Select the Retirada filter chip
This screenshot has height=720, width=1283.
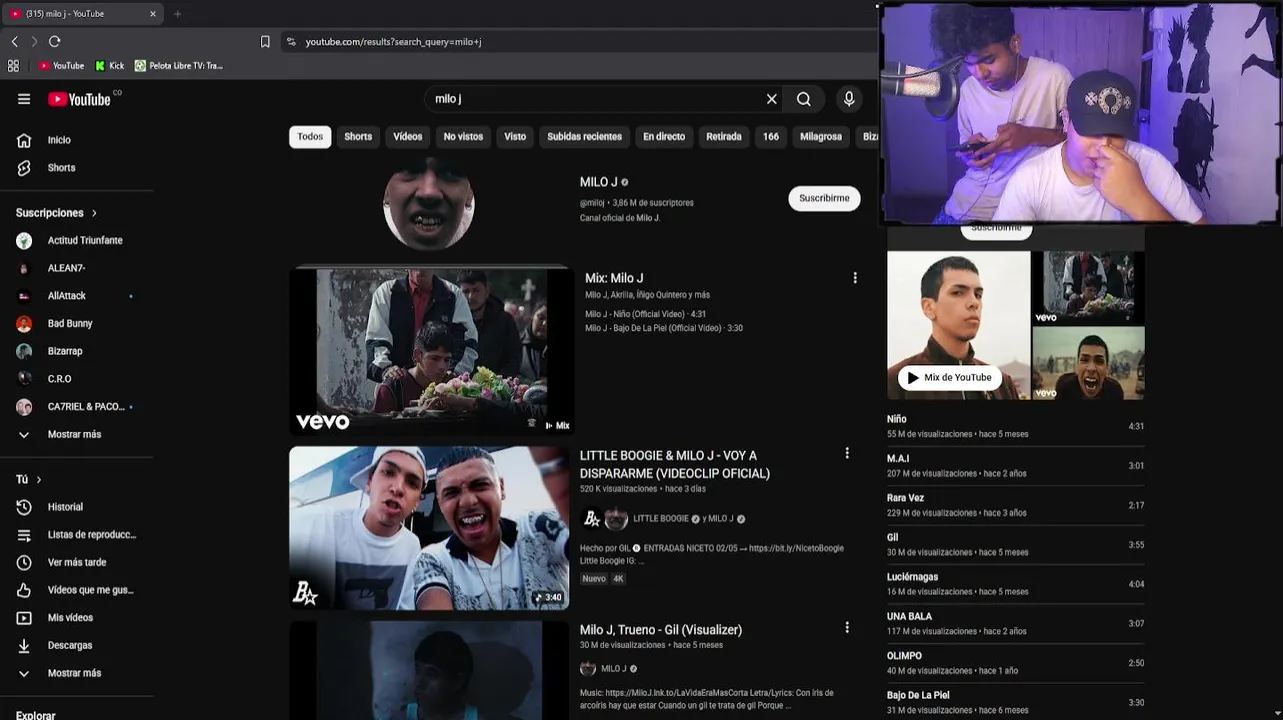[724, 137]
